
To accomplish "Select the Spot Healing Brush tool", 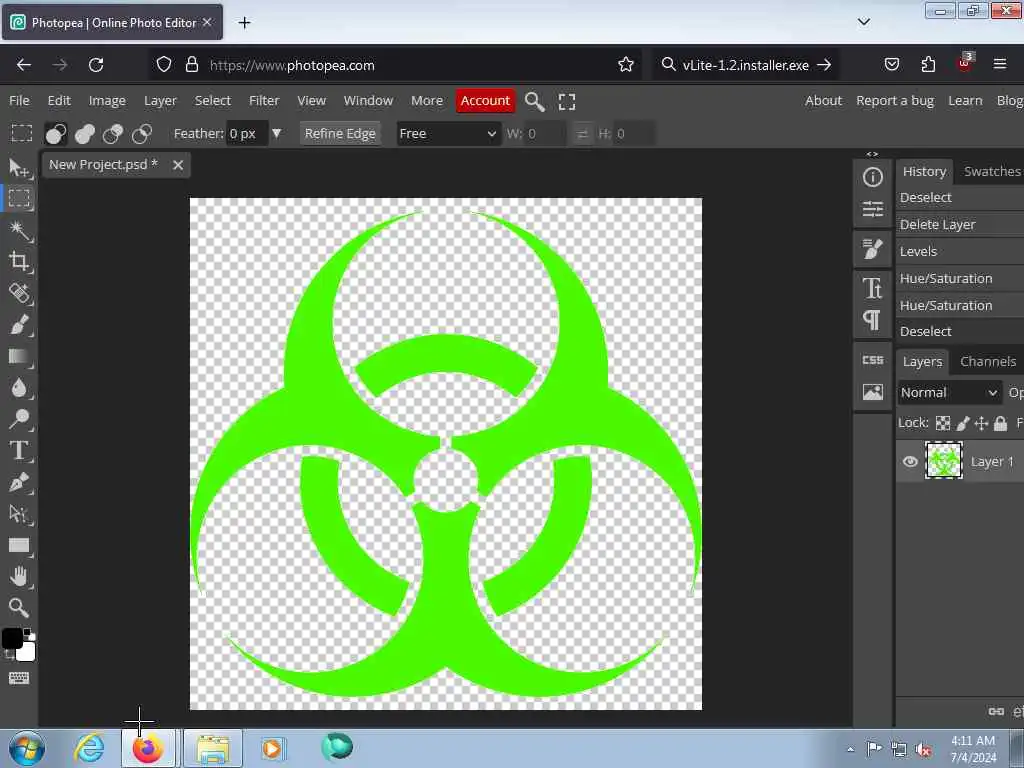I will pyautogui.click(x=19, y=293).
